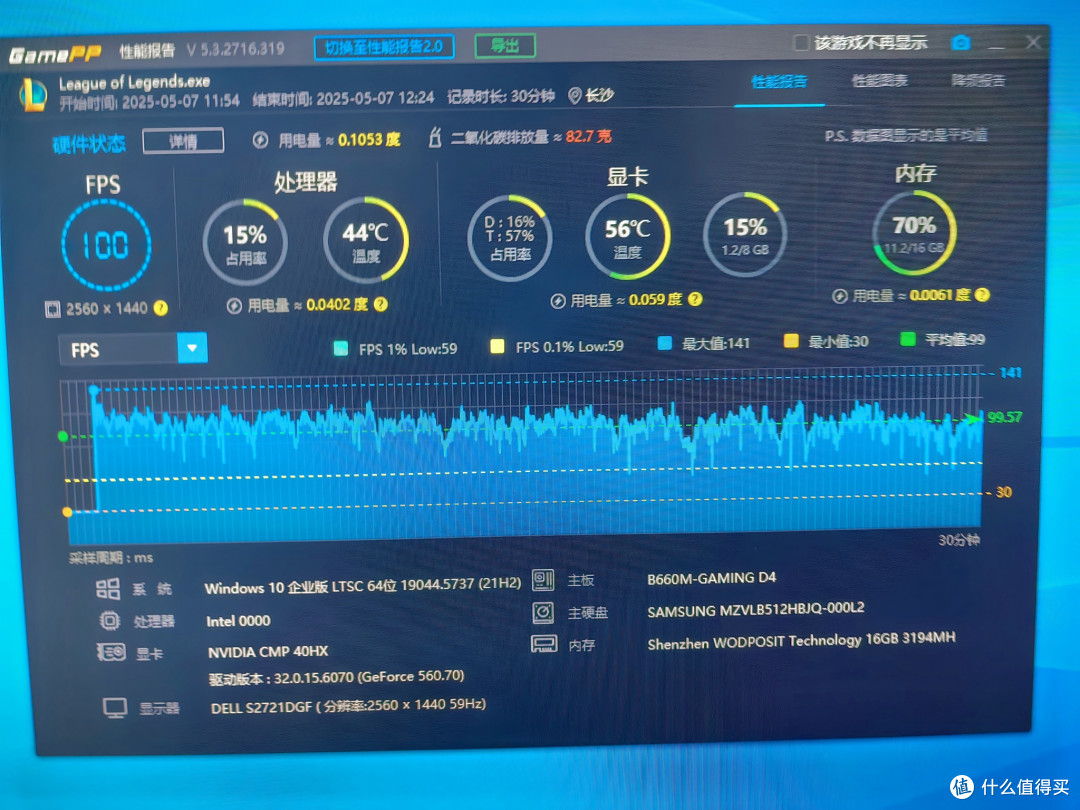Screen dimensions: 1080x810
Task: Click the 99.57 average chart marker
Action: [x=1004, y=417]
